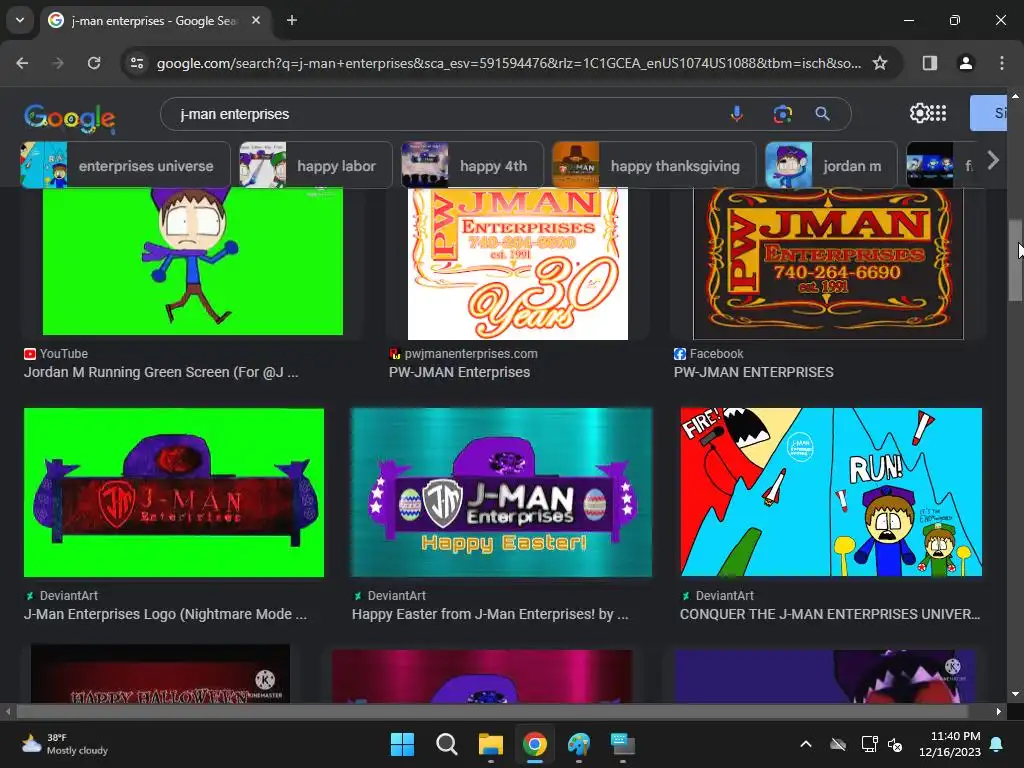
Task: Bookmark this page with the star
Action: pos(880,63)
